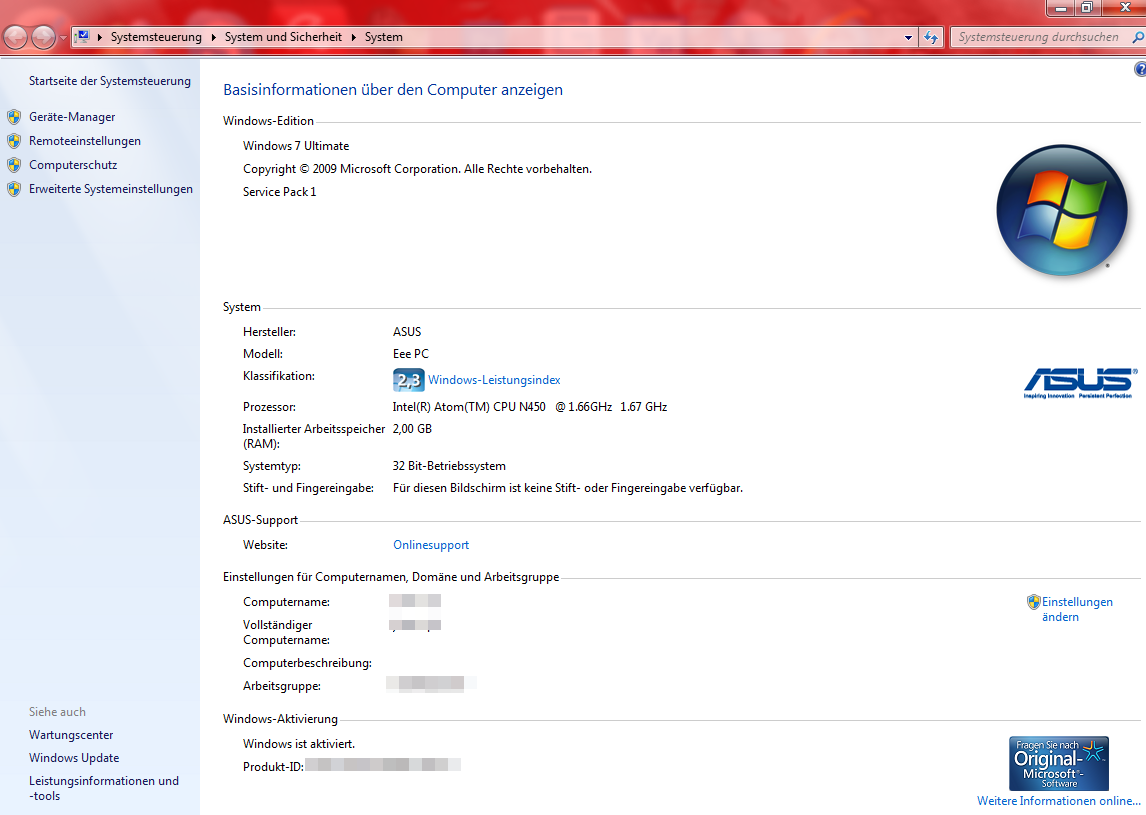Viewport: 1146px width, 815px height.
Task: Click the Copyright 2009 Microsoft Corporation text
Action: coord(417,169)
